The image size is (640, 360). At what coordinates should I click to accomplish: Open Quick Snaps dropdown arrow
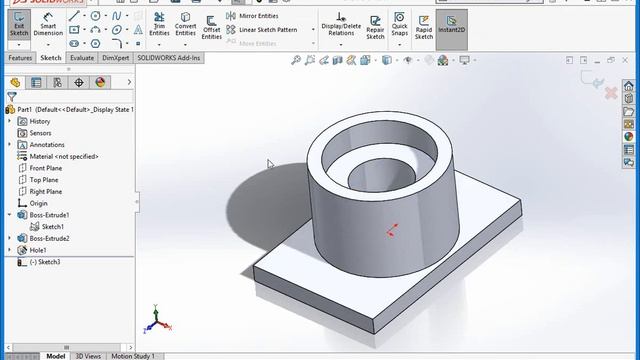399,44
